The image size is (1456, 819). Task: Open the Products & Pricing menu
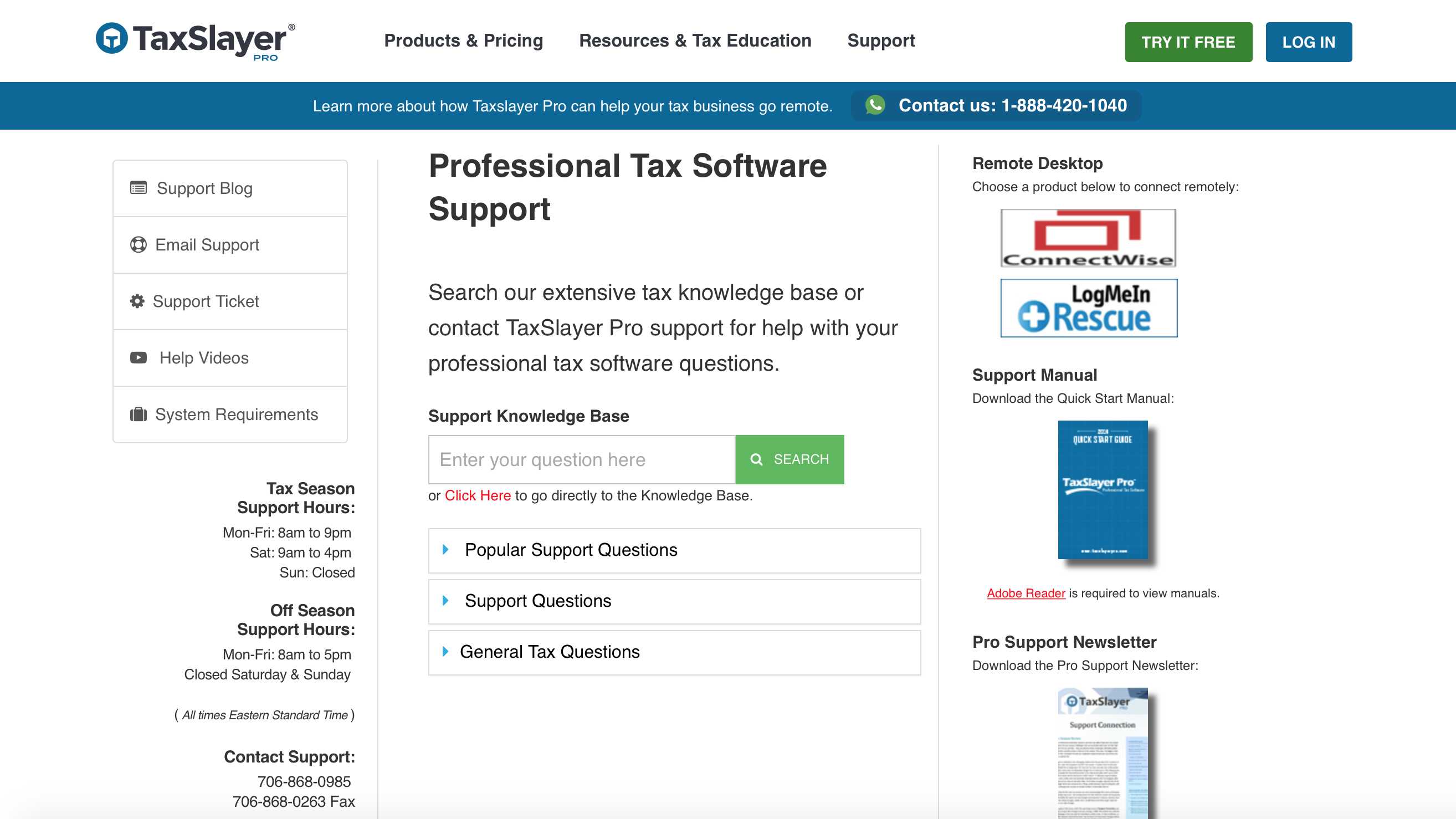(464, 41)
